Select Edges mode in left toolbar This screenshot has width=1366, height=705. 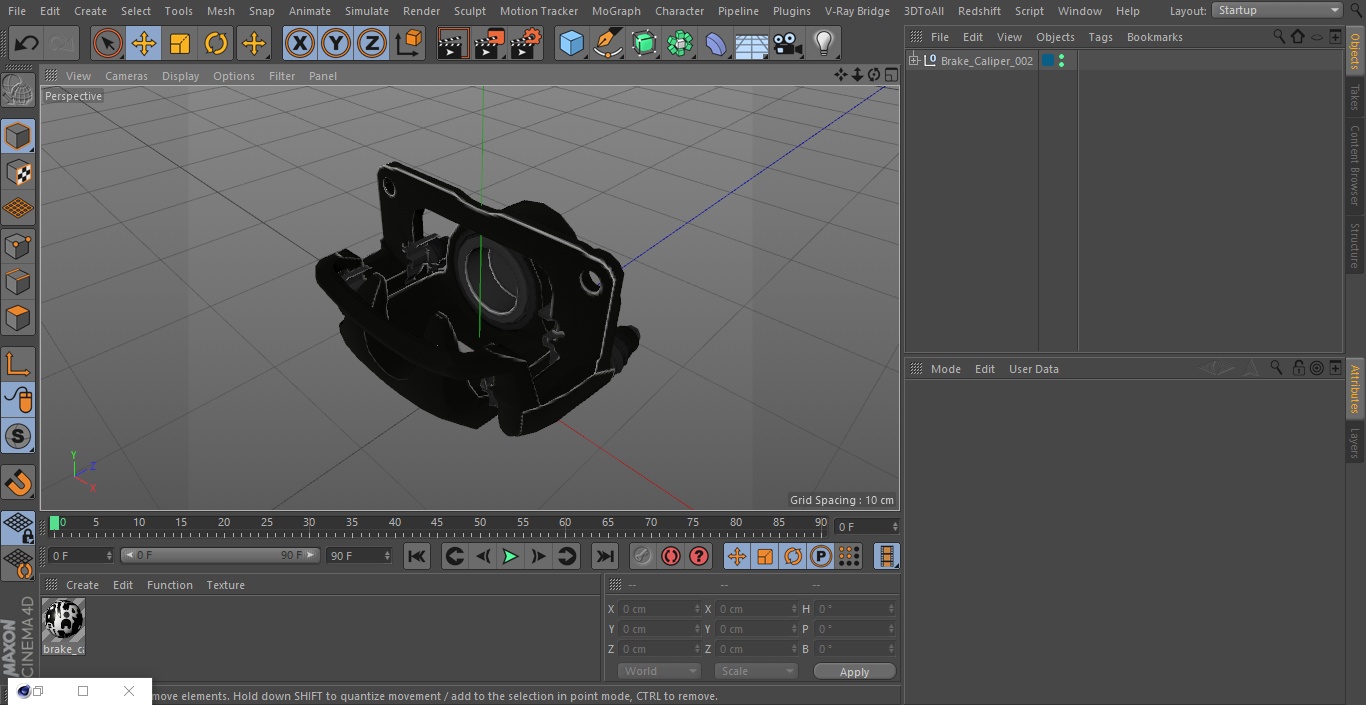18,282
